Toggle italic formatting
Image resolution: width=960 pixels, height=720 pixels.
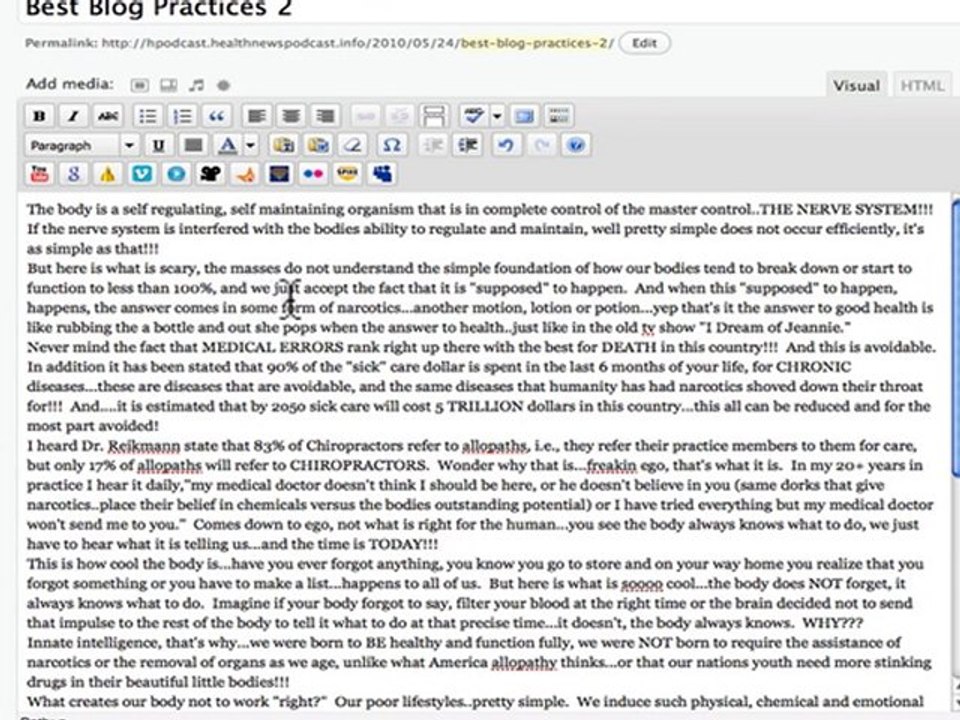coord(73,116)
